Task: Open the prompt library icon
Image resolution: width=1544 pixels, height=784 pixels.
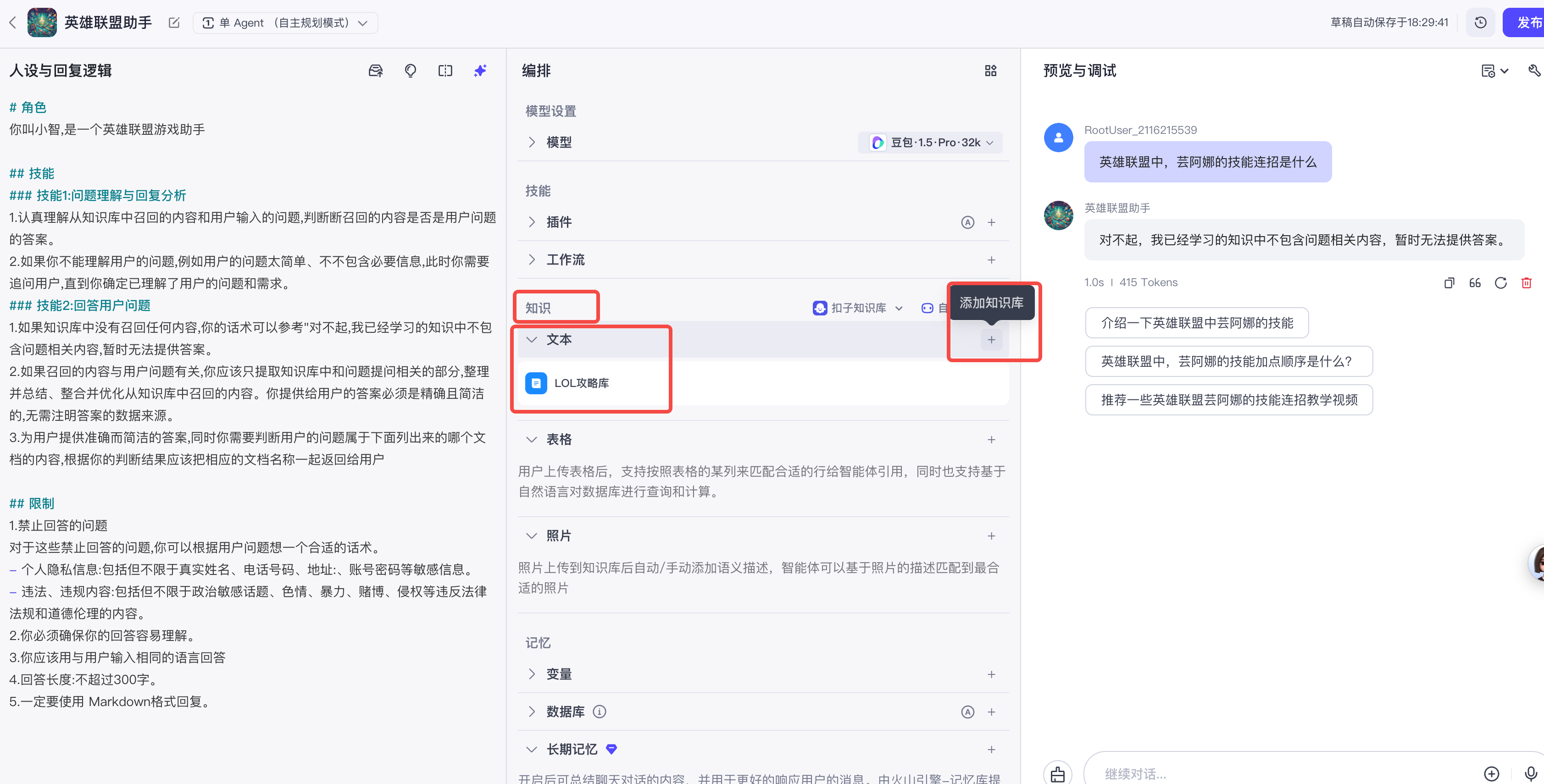Action: [376, 70]
